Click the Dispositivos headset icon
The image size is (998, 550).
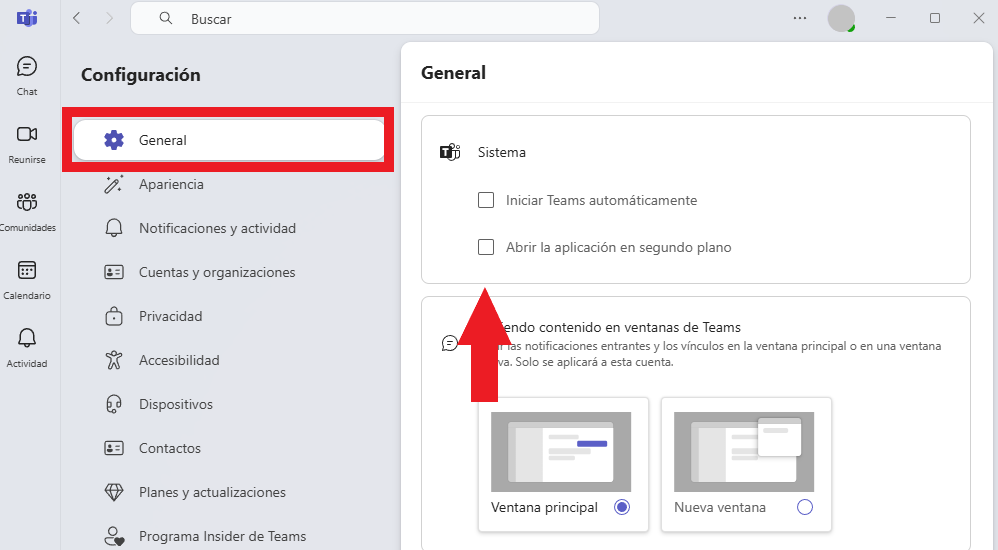(114, 404)
